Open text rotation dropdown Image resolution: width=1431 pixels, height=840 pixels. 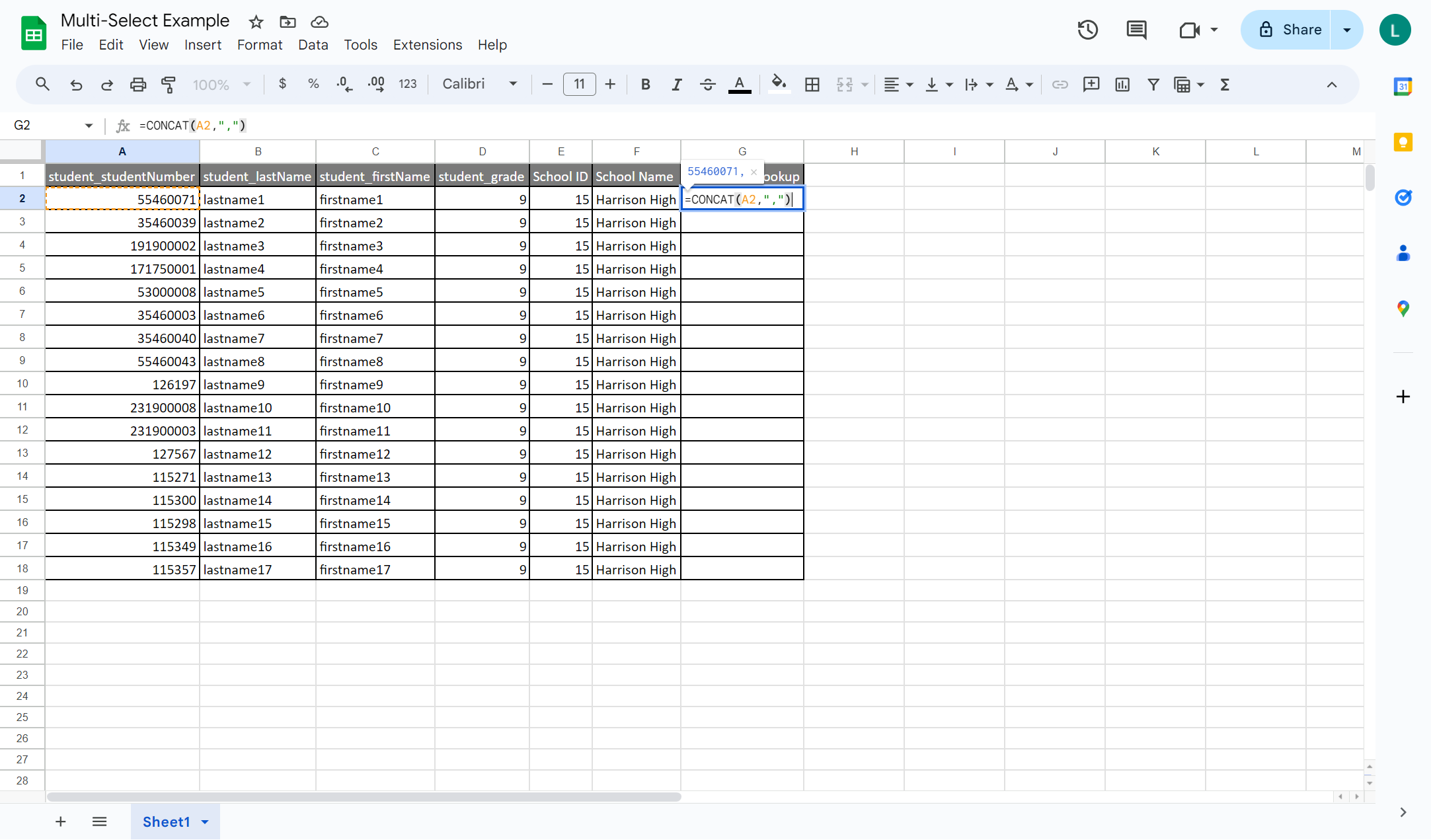click(1019, 85)
